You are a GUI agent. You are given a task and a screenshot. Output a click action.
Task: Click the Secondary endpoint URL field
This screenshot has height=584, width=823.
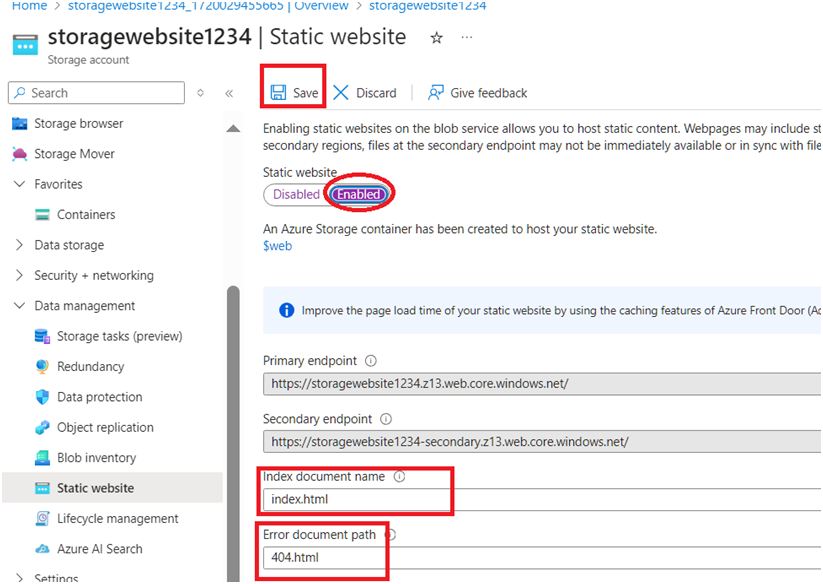tap(542, 442)
